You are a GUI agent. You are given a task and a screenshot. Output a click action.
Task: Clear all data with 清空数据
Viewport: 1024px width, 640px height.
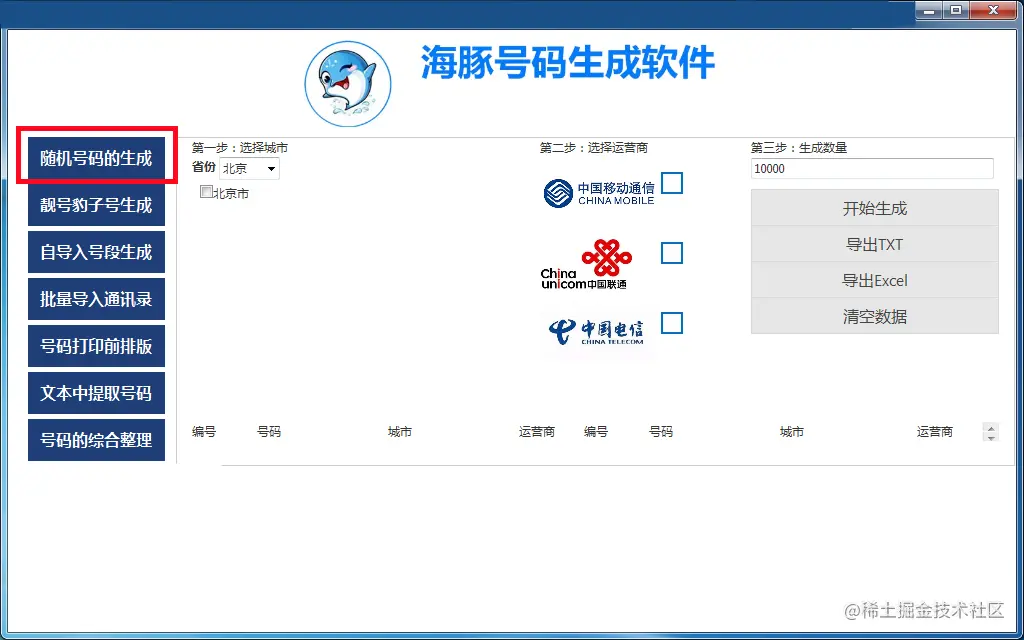pos(874,317)
